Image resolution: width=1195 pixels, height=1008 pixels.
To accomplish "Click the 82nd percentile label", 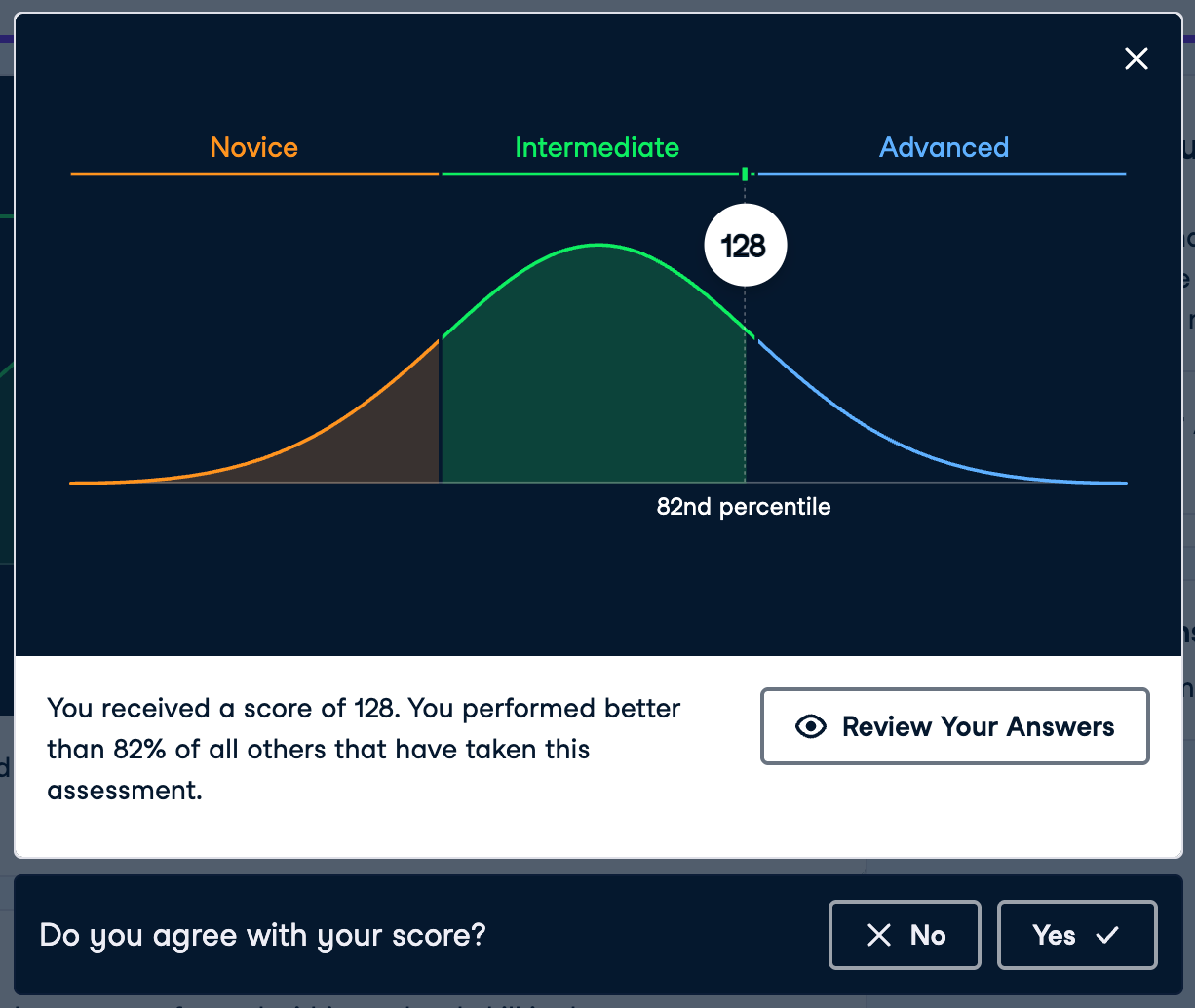I will (744, 507).
